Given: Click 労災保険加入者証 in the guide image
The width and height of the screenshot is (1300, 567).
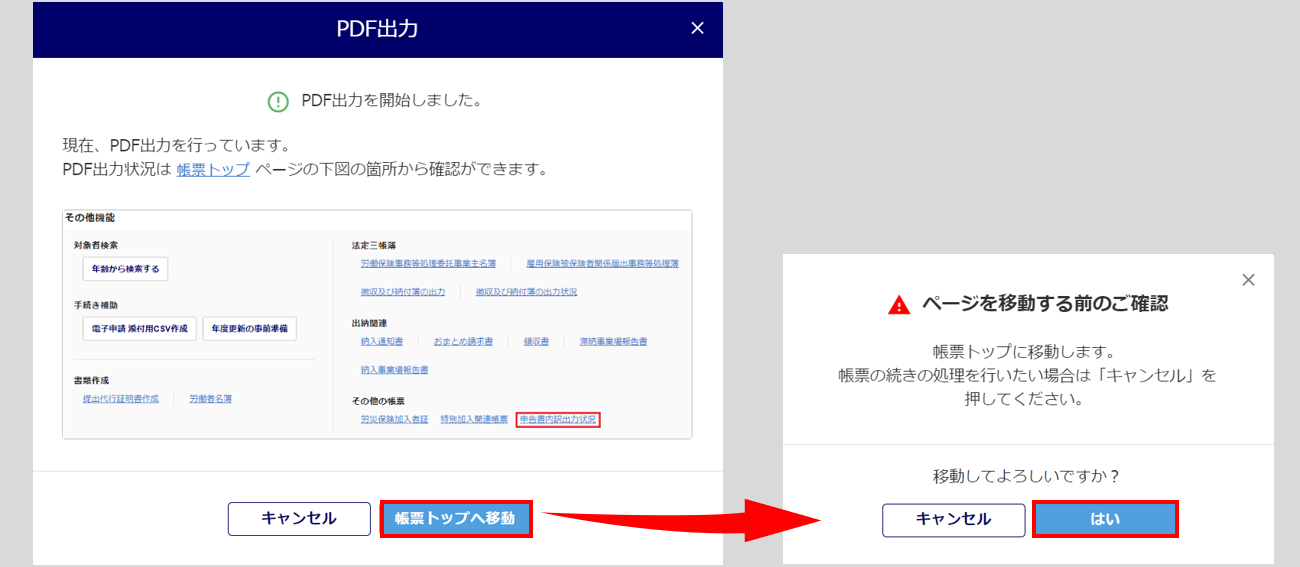Looking at the screenshot, I should click(394, 420).
